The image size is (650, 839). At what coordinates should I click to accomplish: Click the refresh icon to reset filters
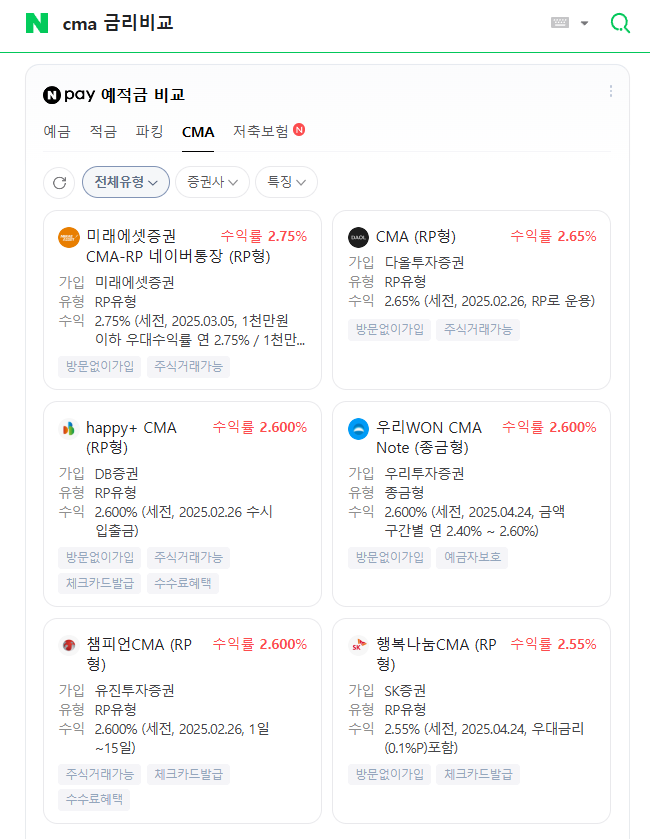pyautogui.click(x=59, y=182)
